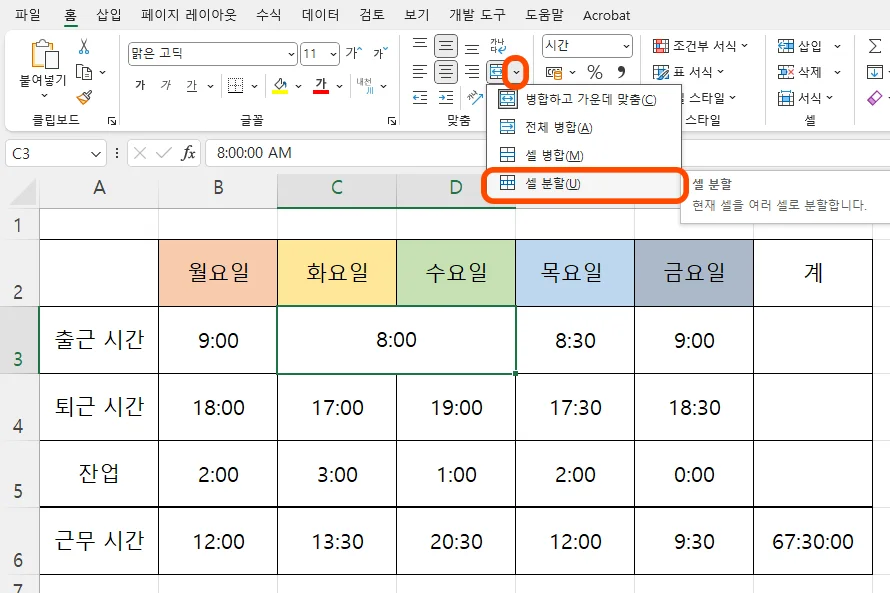Screen dimensions: 890x593
Task: Toggle underline 가 formatting
Action: 192,86
